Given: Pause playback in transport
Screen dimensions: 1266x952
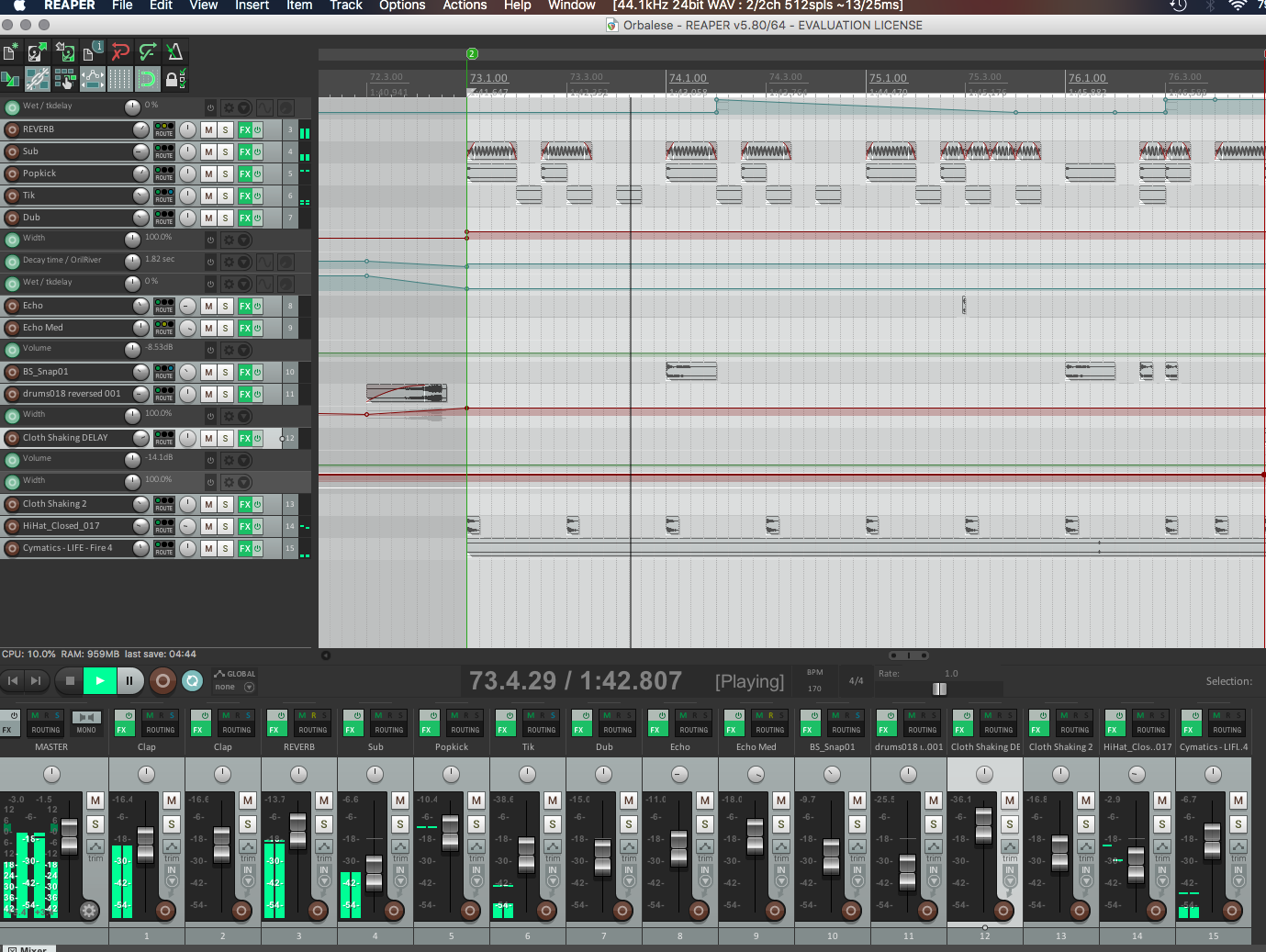Looking at the screenshot, I should coord(129,680).
